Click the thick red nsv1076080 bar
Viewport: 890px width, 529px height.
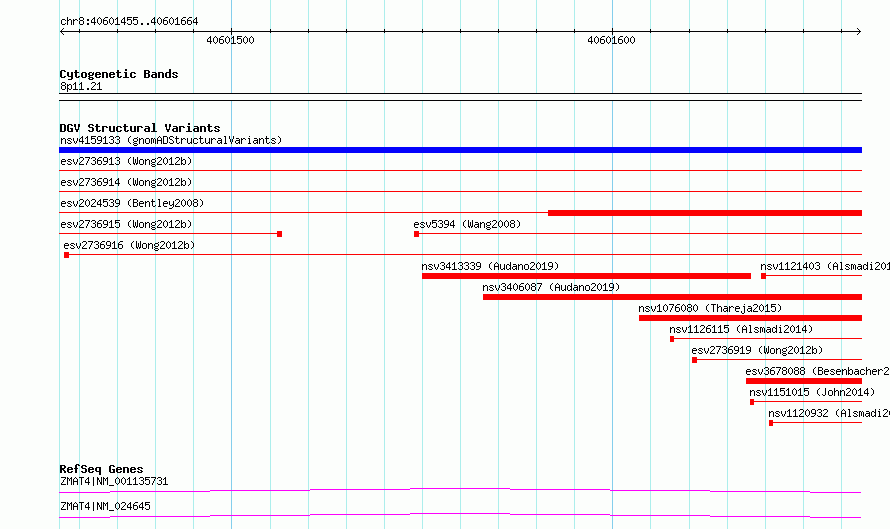pyautogui.click(x=750, y=318)
